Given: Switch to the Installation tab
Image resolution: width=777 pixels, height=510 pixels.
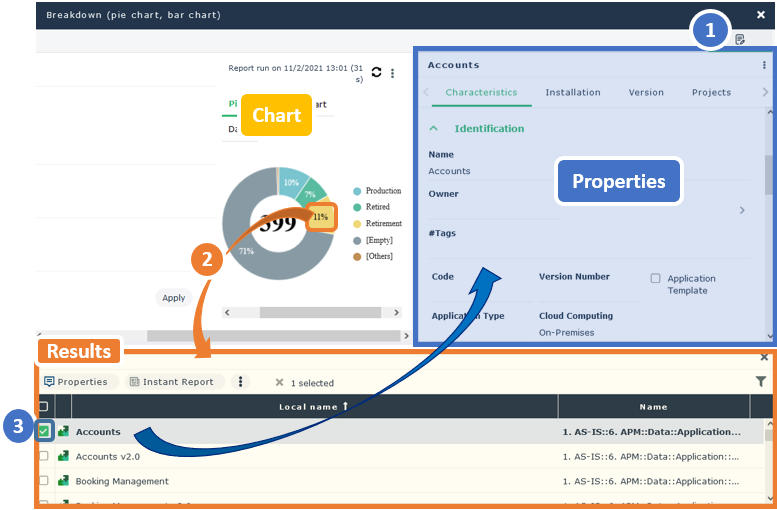Looking at the screenshot, I should 572,92.
